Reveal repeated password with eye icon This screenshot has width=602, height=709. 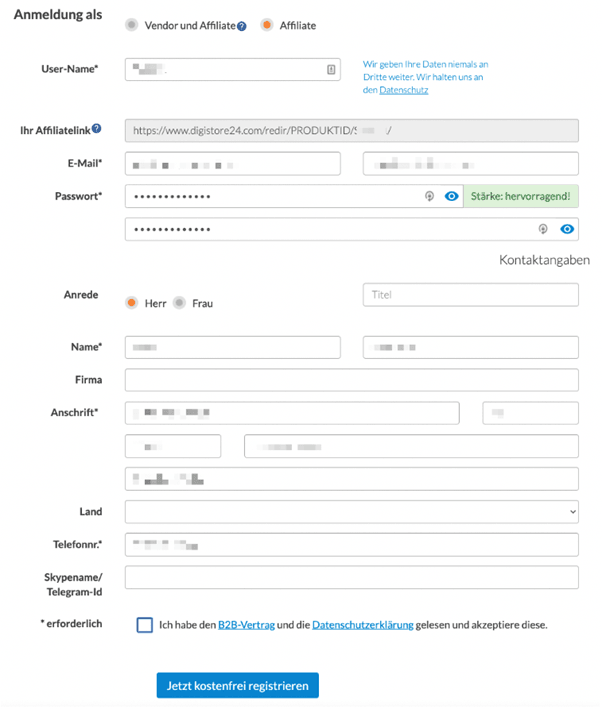coord(567,229)
